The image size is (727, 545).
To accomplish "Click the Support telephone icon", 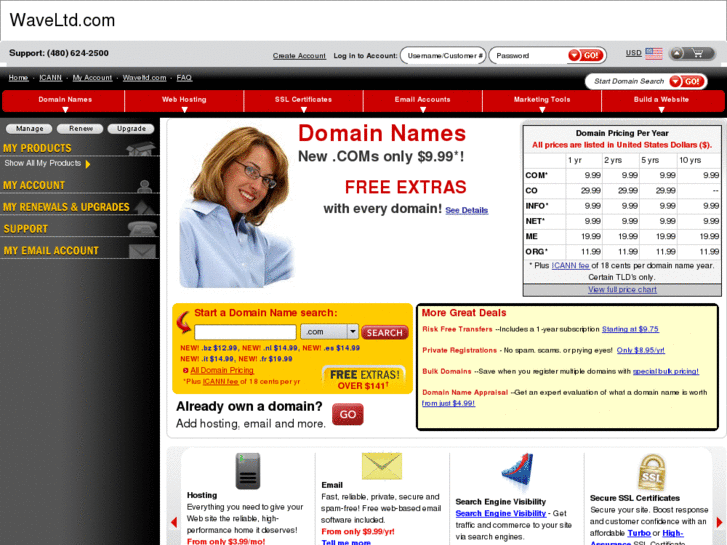I will tap(142, 228).
